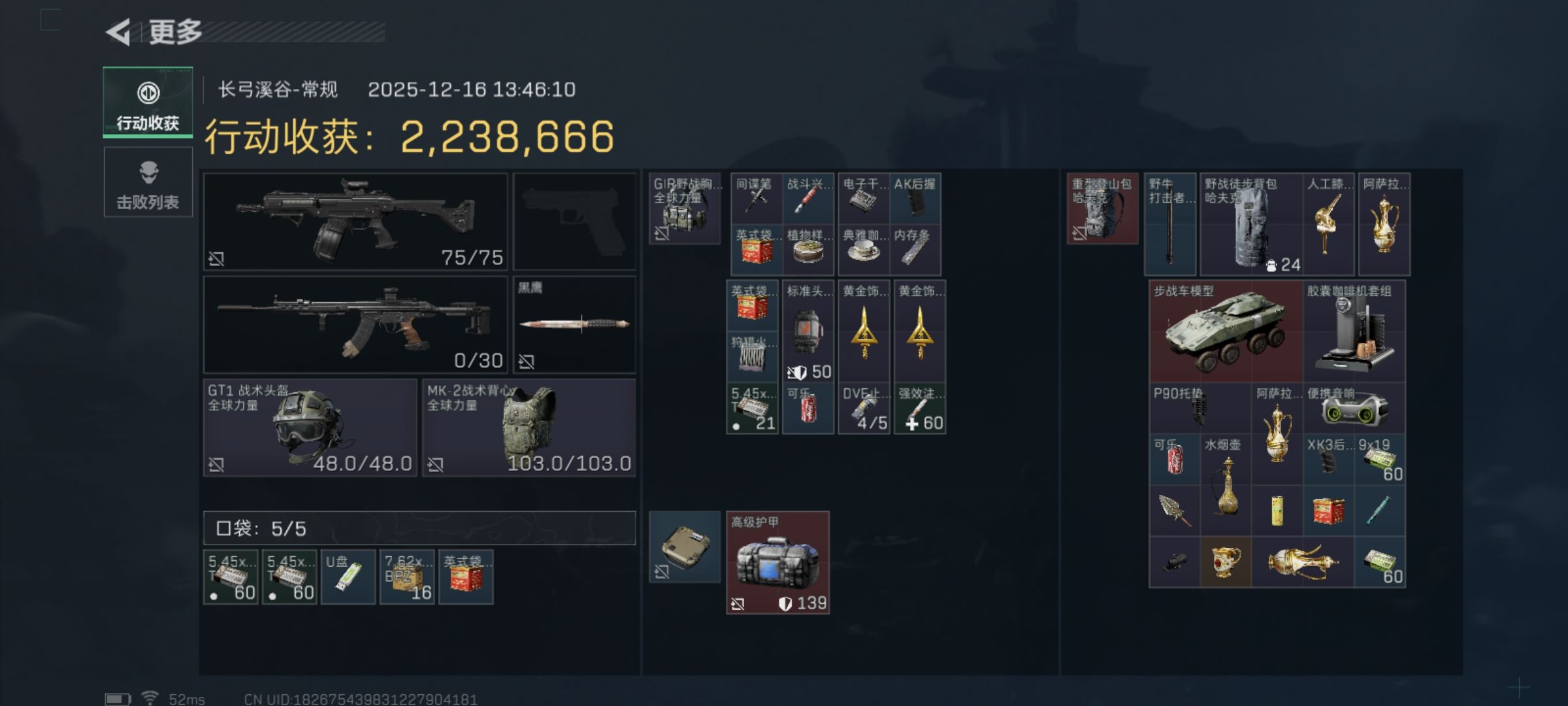Click the 强效注 injector with 60

920,409
